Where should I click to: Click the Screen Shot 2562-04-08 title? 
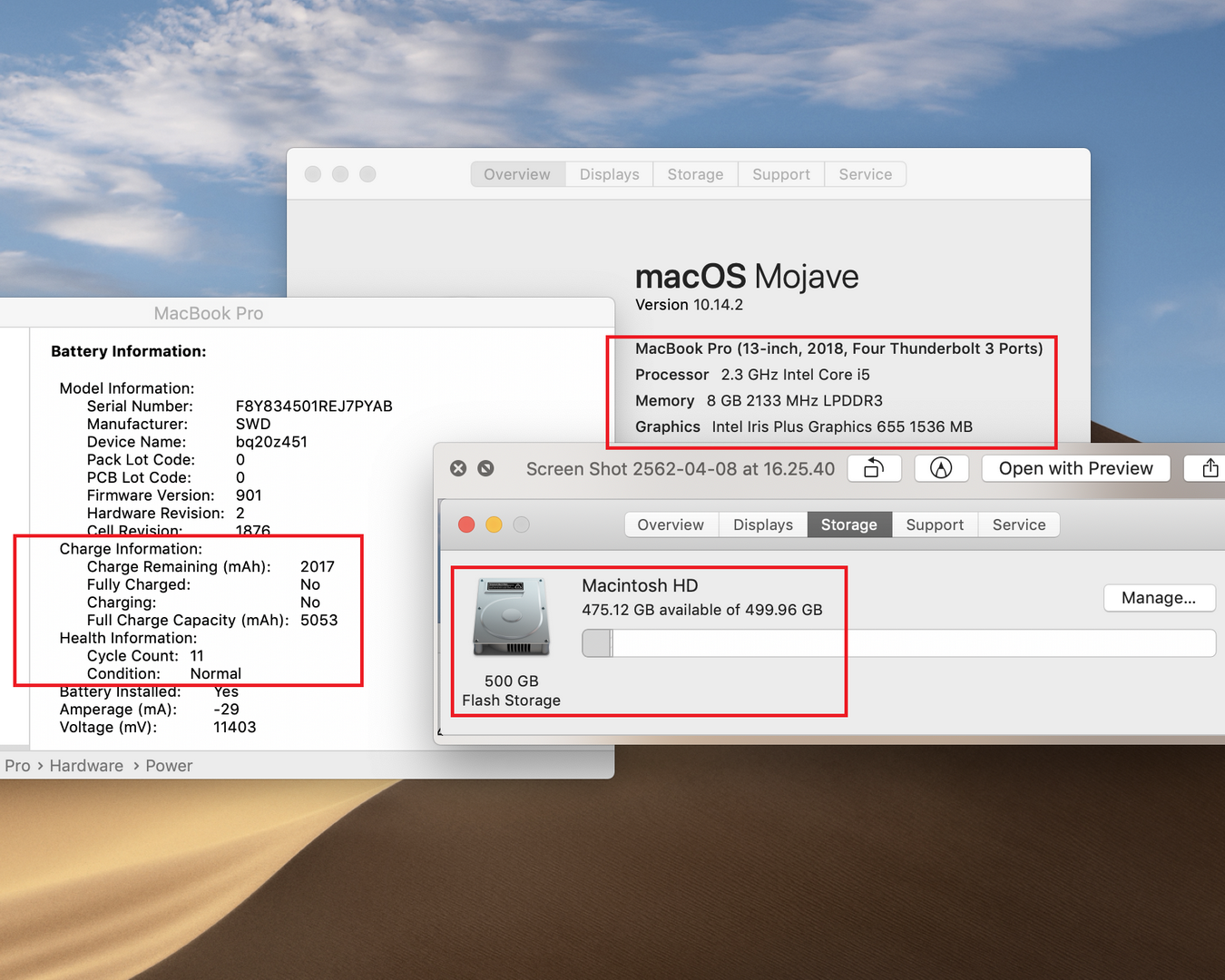[x=681, y=469]
